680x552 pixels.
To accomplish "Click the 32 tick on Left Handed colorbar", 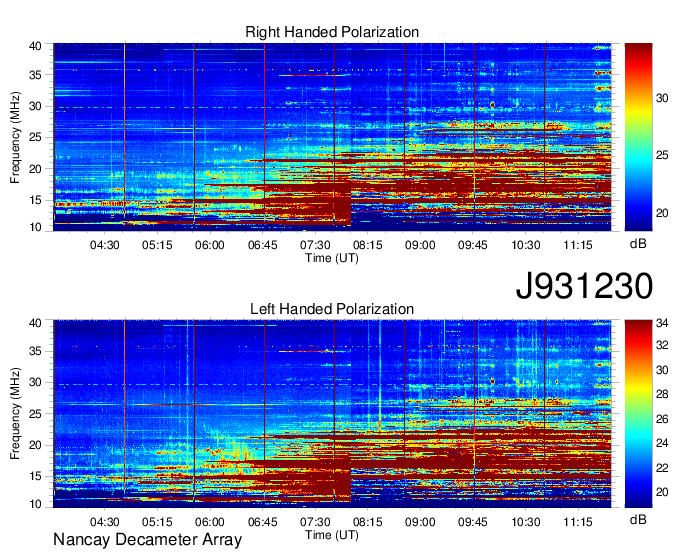I will point(662,345).
